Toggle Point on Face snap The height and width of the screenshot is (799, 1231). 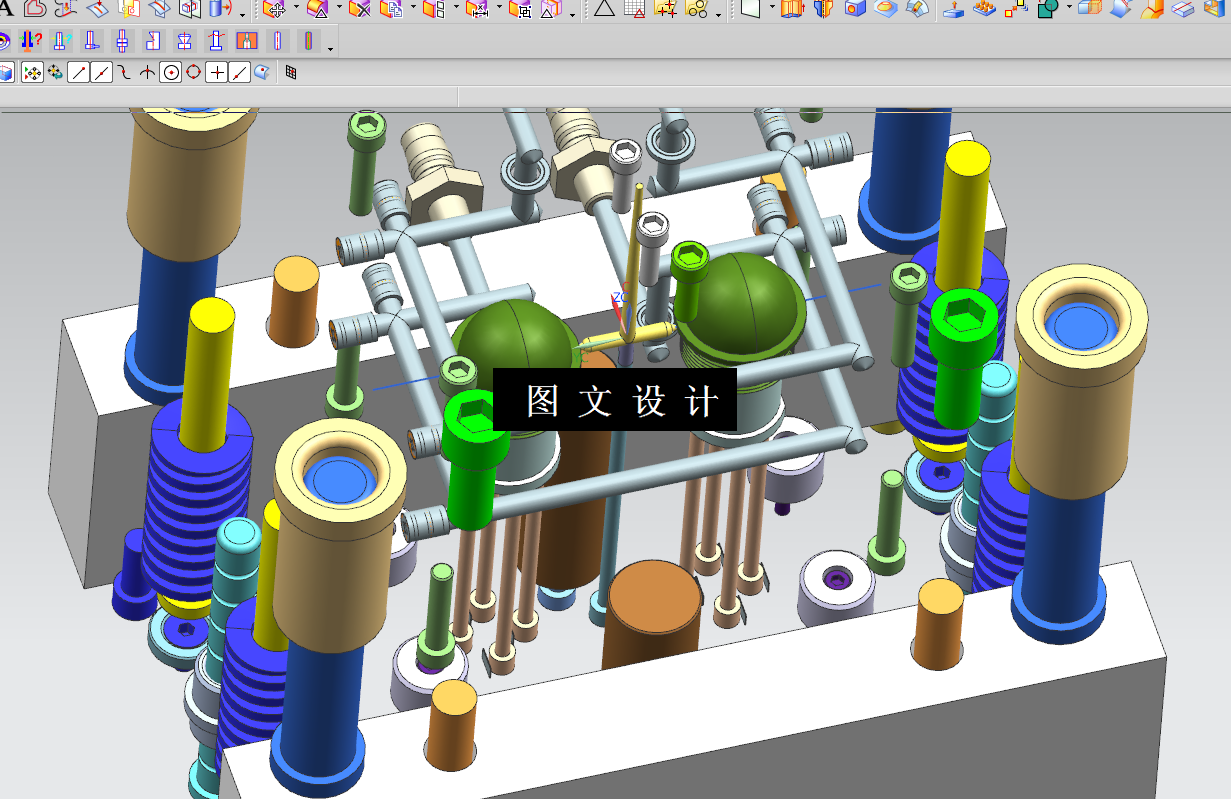[261, 72]
